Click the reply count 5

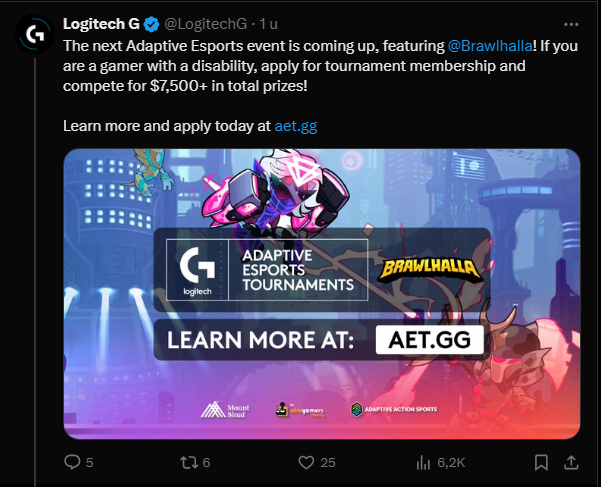89,463
